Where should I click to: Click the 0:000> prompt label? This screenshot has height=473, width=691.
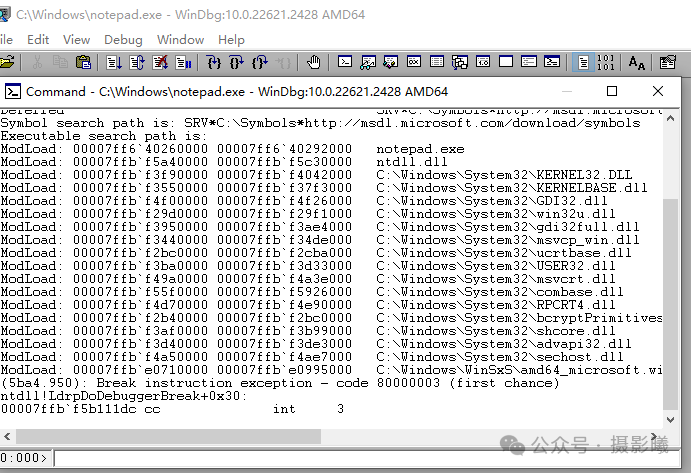pos(24,458)
